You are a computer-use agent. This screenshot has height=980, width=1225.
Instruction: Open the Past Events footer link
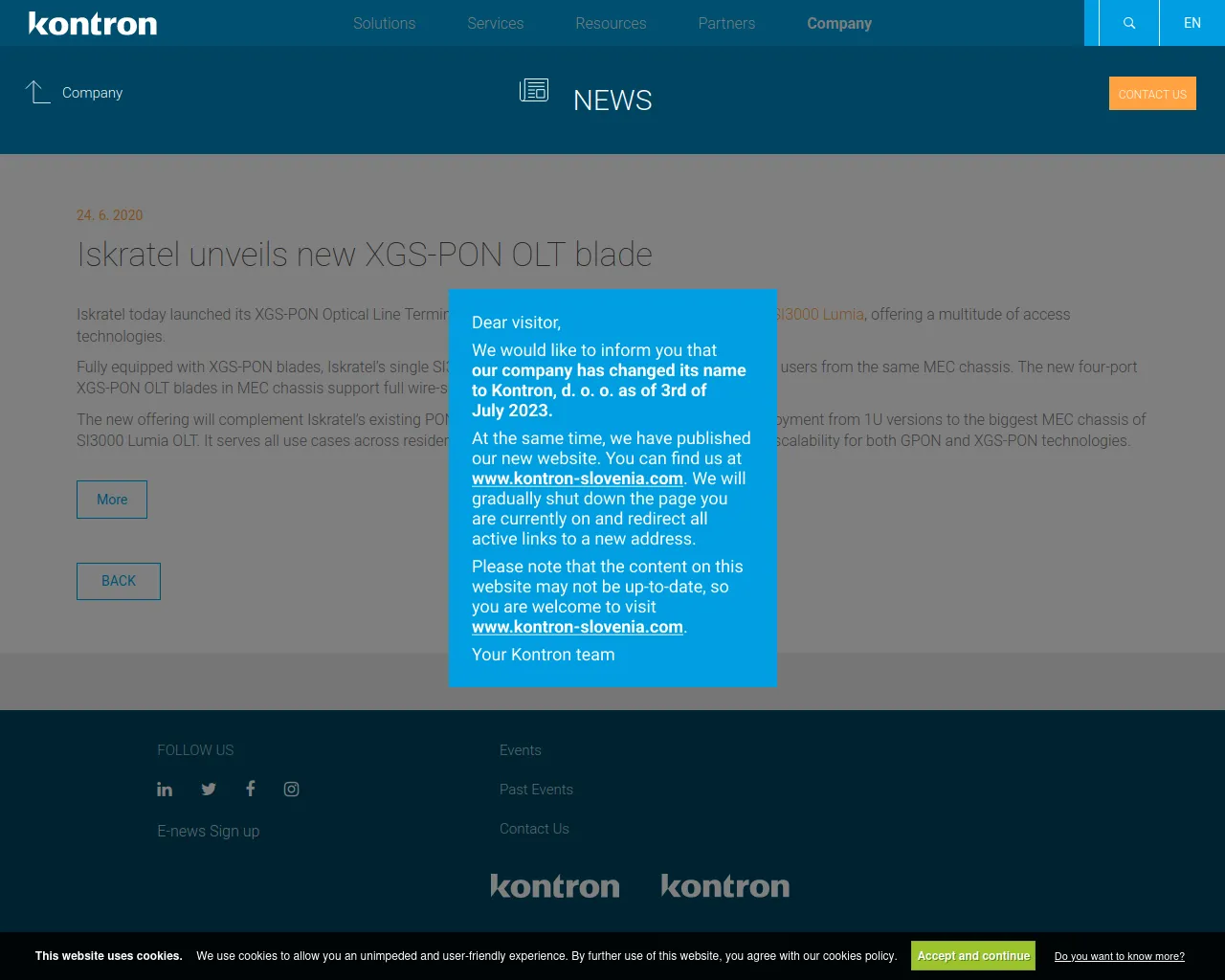tap(536, 790)
